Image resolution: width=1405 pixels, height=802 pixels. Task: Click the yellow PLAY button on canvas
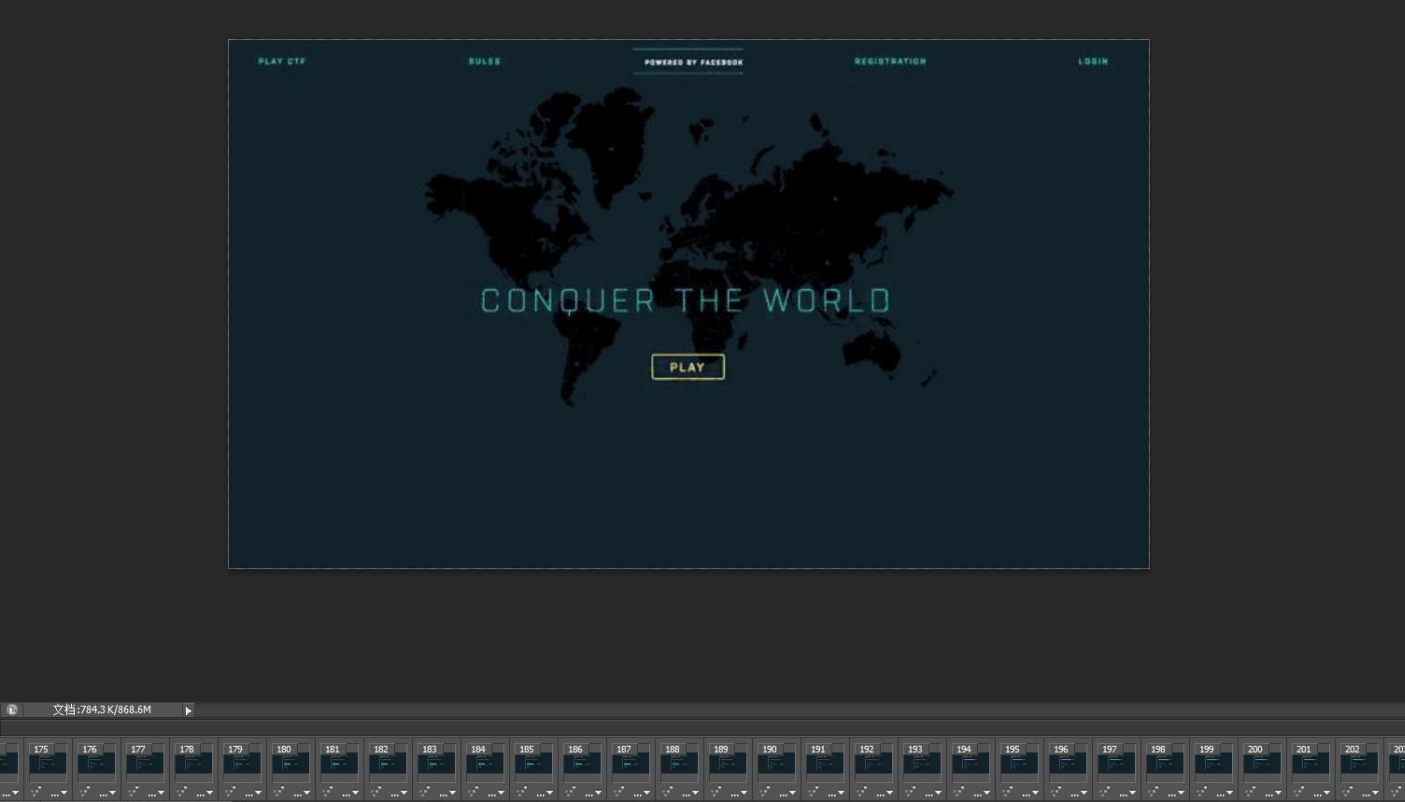(x=688, y=367)
